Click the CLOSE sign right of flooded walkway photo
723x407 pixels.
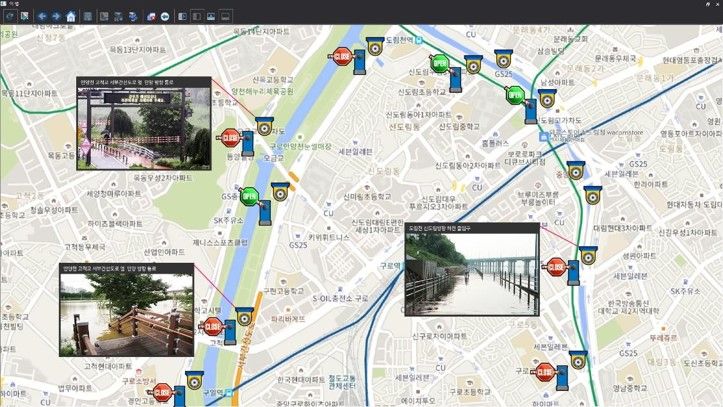[556, 267]
